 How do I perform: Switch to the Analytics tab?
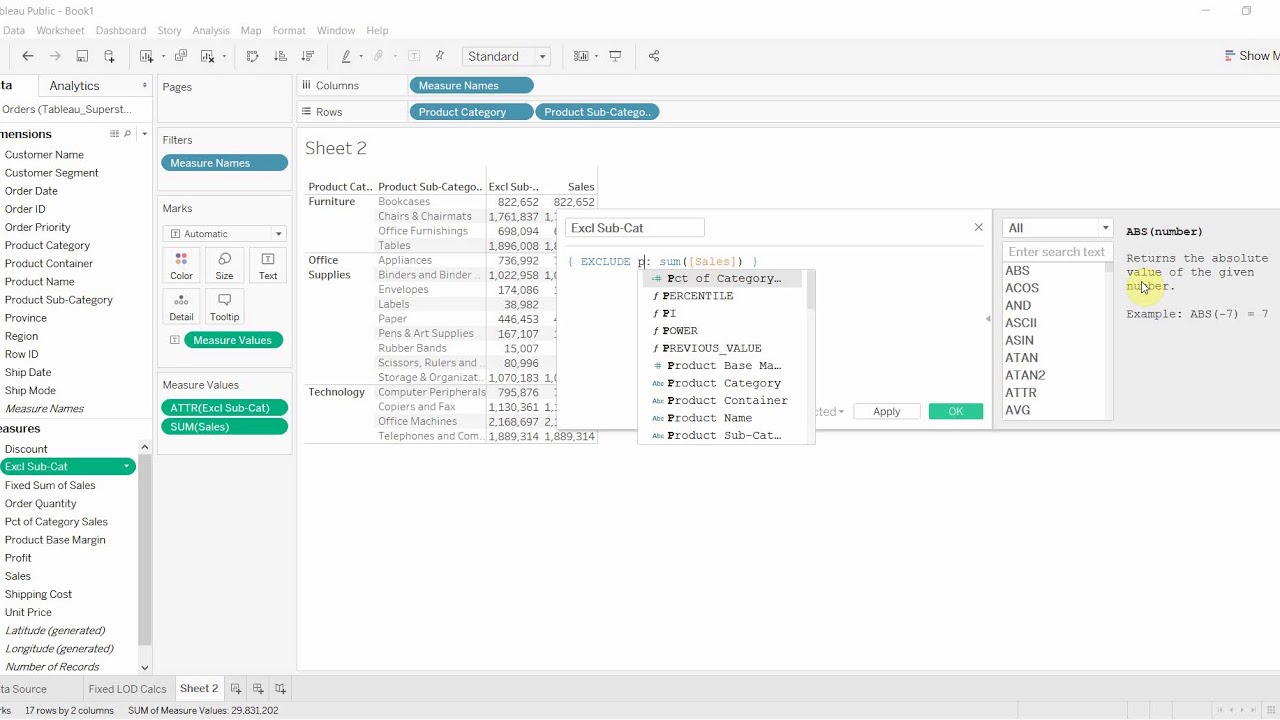pos(74,86)
